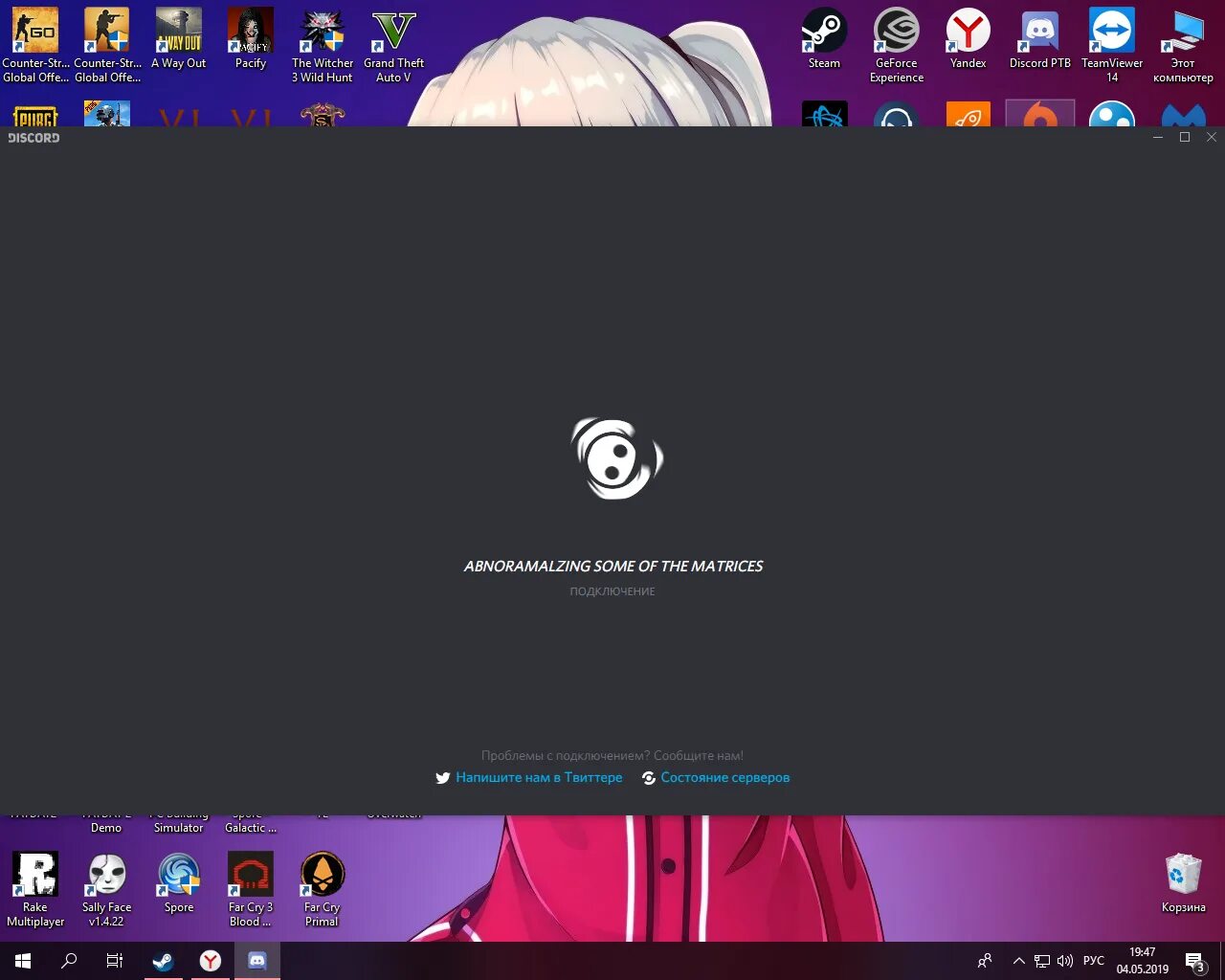Click the Sally Face v1.4.22 shortcut
This screenshot has height=980, width=1225.
(x=107, y=889)
